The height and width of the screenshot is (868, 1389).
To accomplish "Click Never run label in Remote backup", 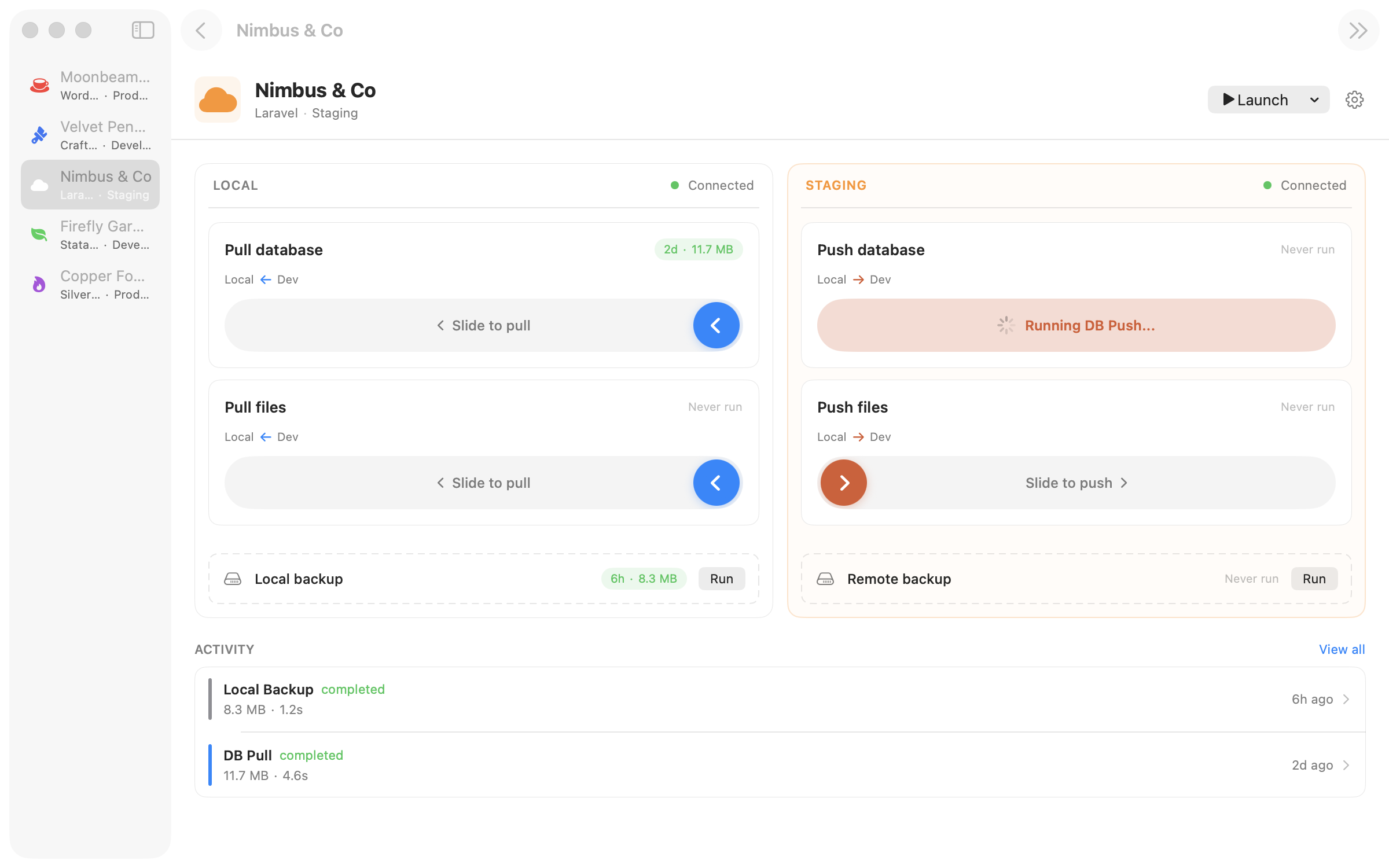I will coord(1251,579).
